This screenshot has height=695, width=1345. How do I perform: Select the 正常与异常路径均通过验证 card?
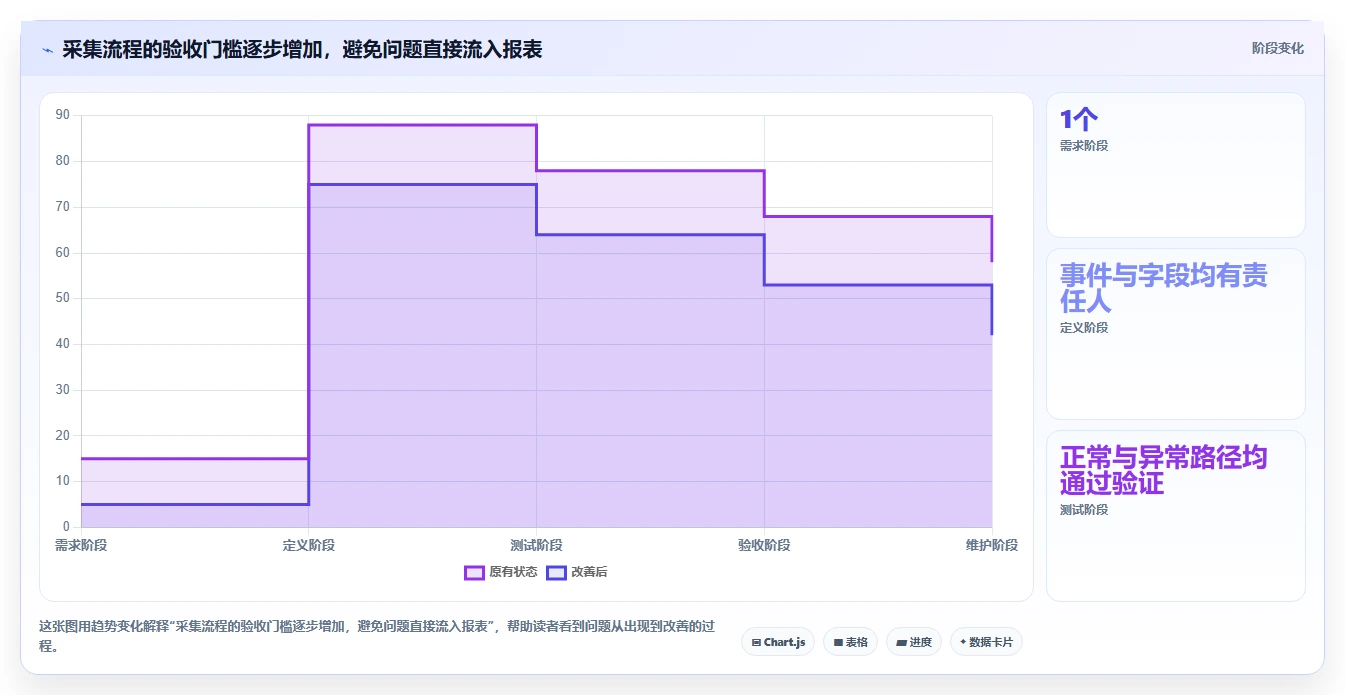[x=1176, y=516]
